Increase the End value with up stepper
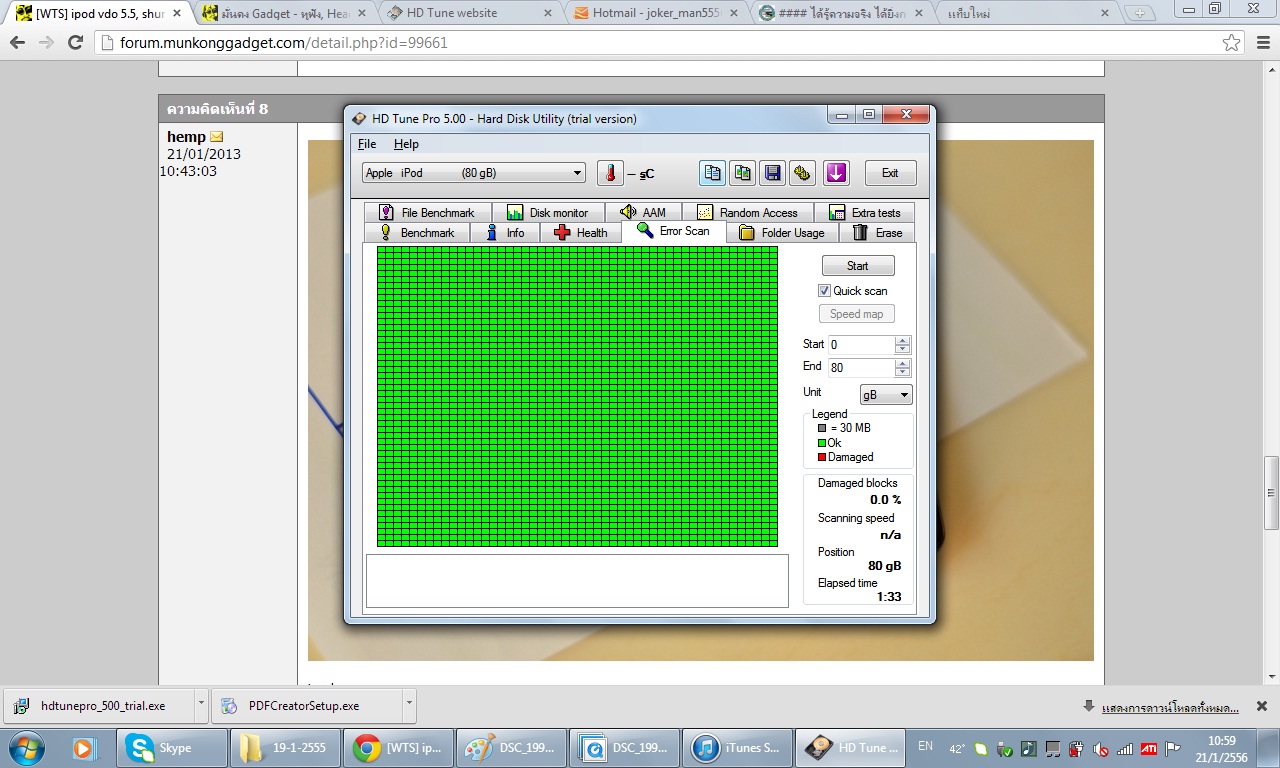The image size is (1280, 768). click(x=903, y=363)
